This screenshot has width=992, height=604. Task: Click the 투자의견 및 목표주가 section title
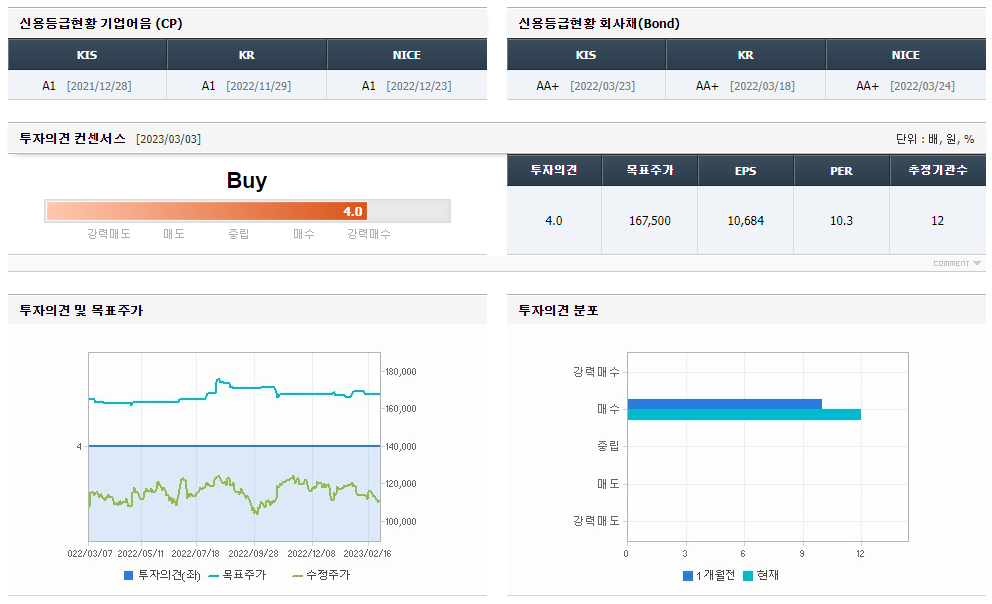point(81,310)
